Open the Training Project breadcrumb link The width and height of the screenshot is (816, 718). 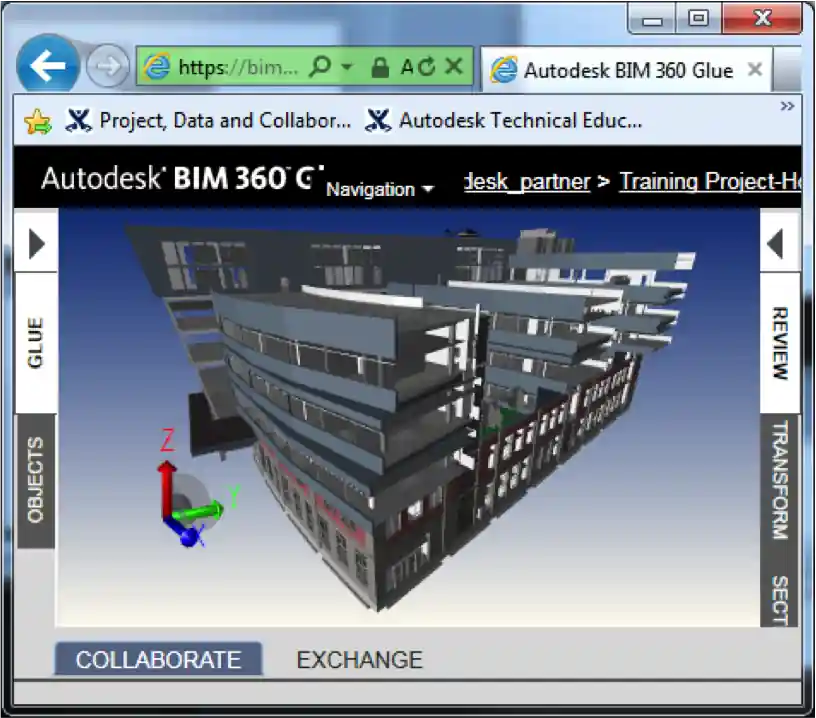click(x=710, y=181)
